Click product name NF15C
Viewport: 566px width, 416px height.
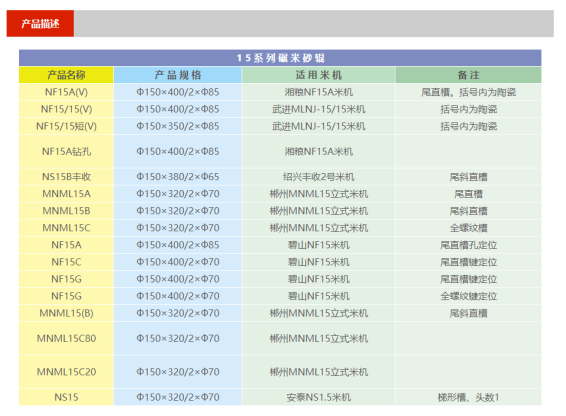66,261
